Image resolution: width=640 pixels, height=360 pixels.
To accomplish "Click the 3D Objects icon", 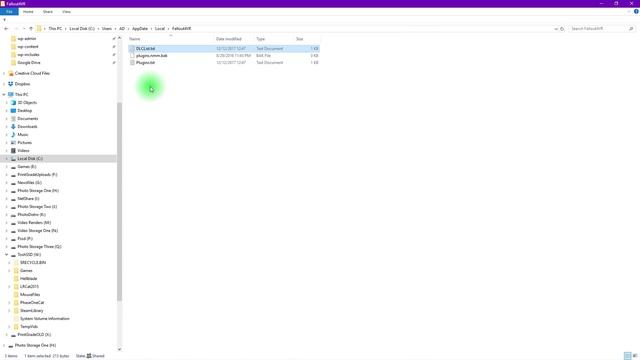I will [13, 103].
